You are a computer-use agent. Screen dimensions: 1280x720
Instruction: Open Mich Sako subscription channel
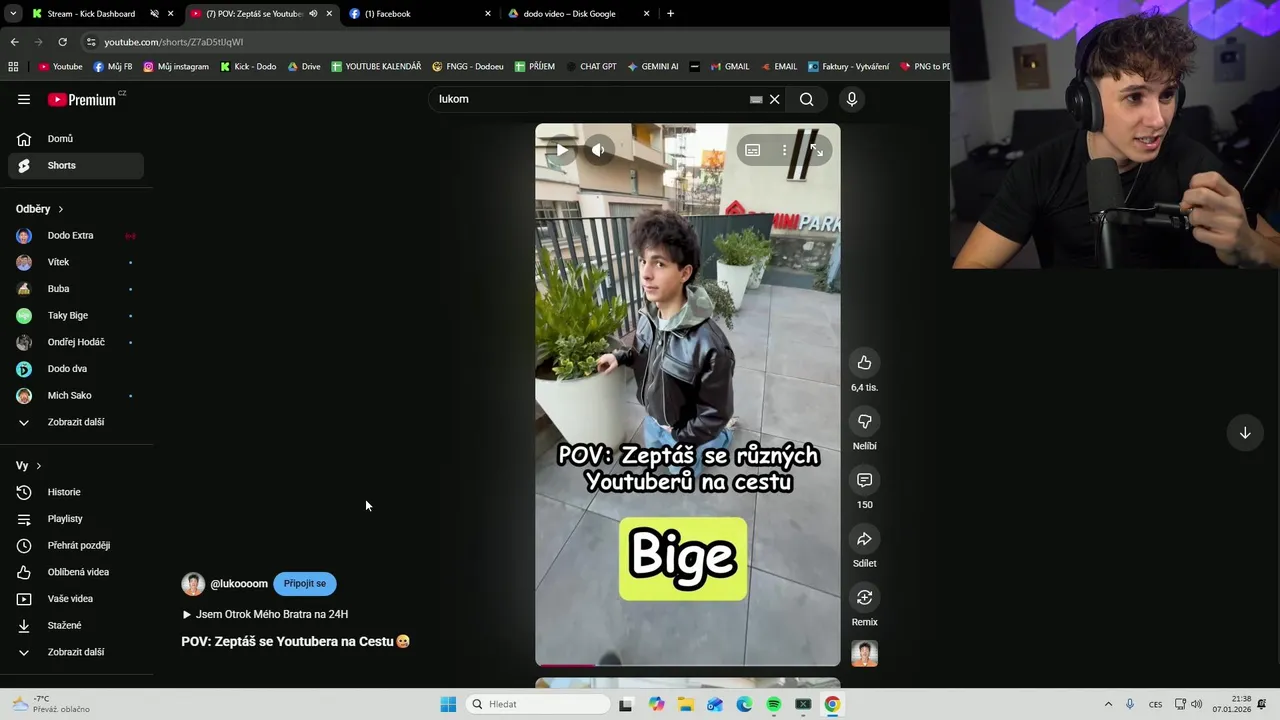click(76, 396)
